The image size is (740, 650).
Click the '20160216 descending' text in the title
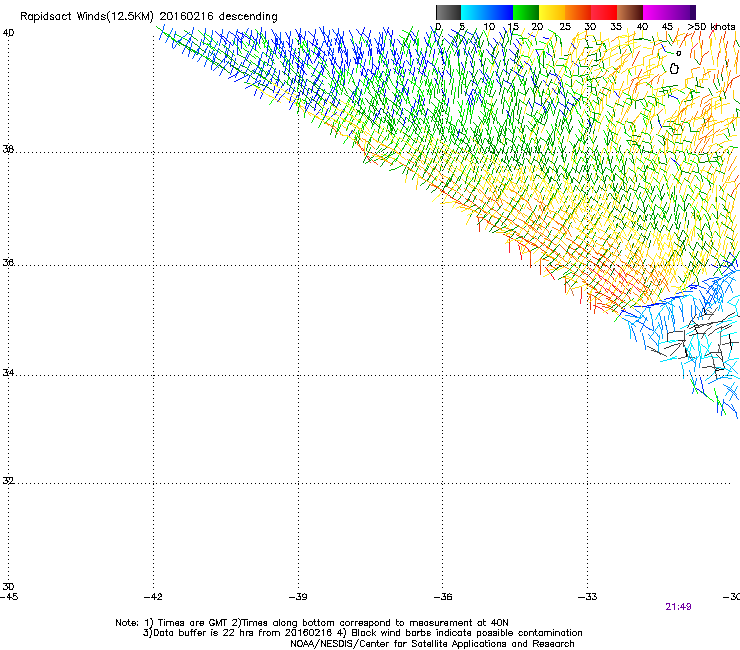pyautogui.click(x=219, y=17)
